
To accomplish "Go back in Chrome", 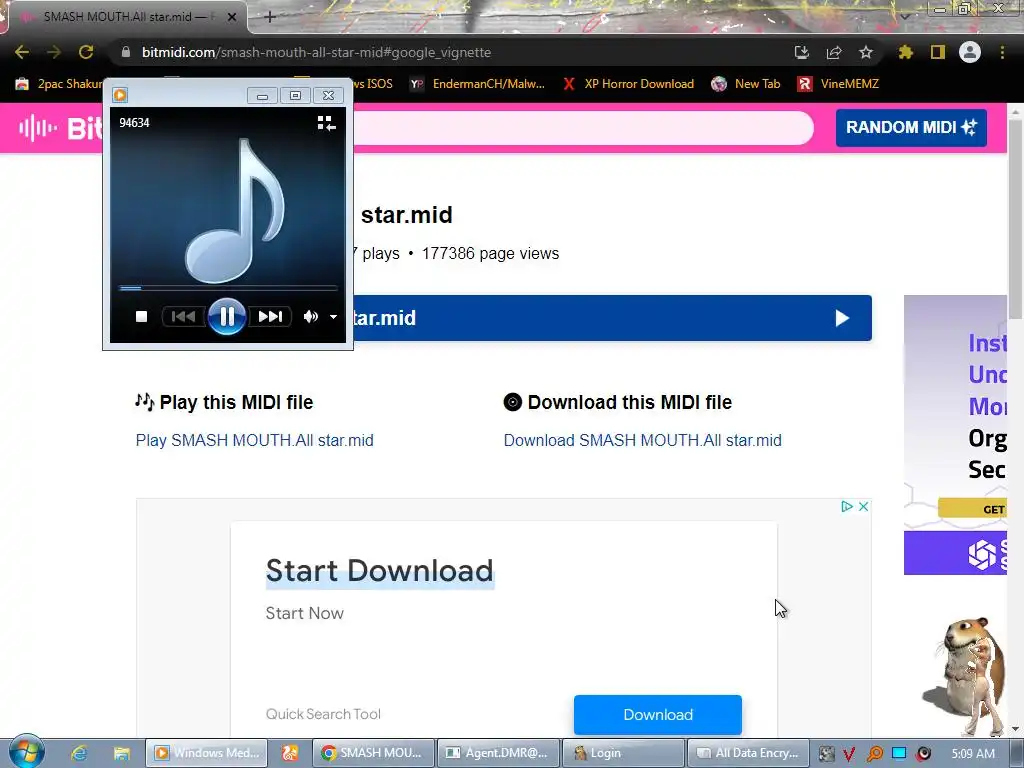I will 22,52.
